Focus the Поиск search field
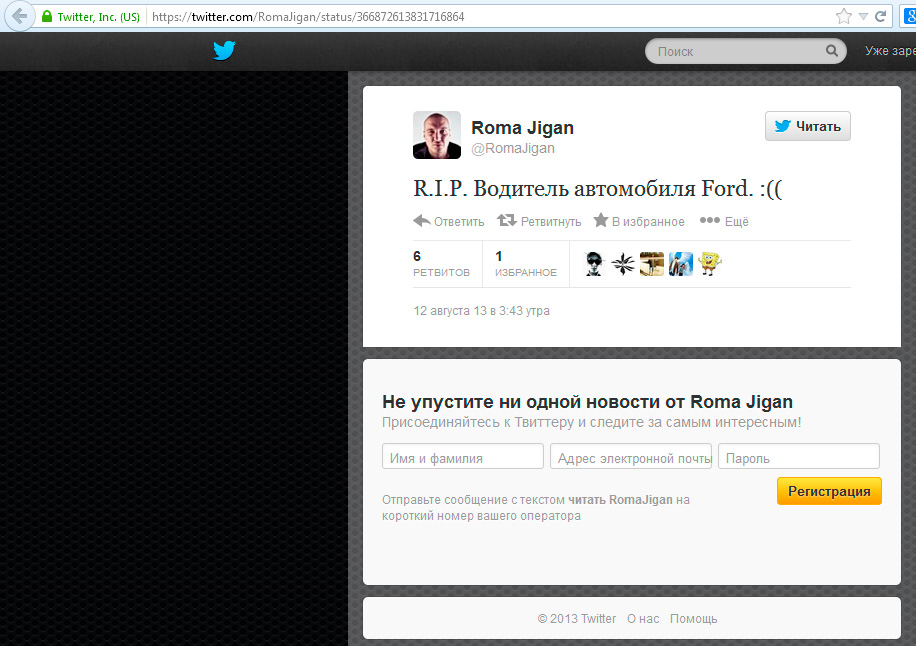Screen dimensions: 916x646 tap(745, 51)
